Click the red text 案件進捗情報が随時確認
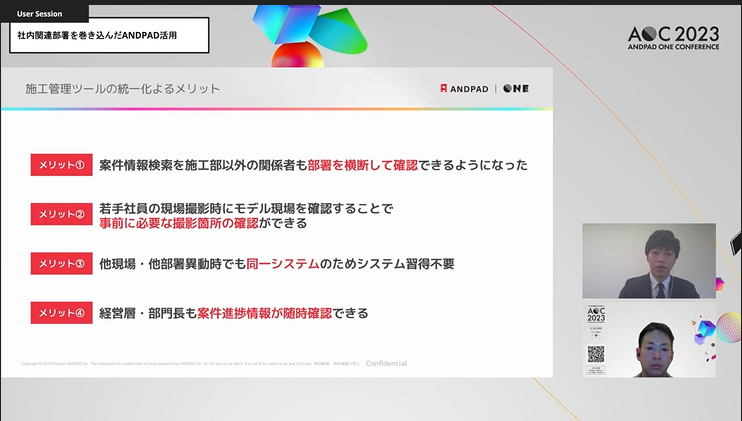The width and height of the screenshot is (742, 421). 265,313
